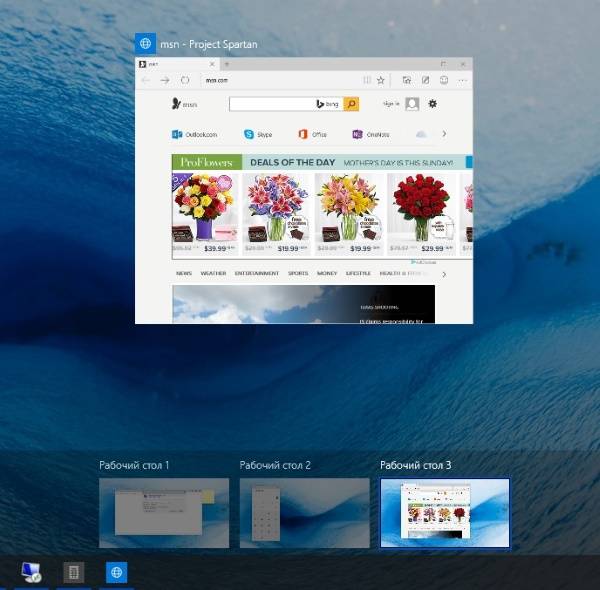
Task: Close the Spartan browser window
Action: pyautogui.click(x=463, y=64)
